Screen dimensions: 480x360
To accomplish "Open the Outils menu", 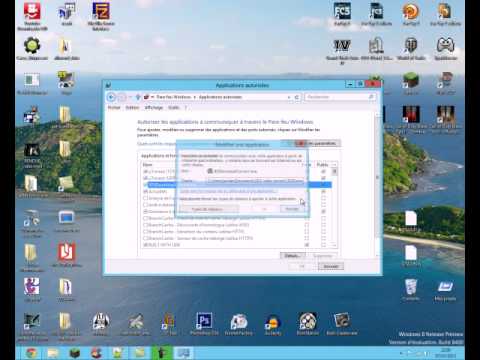I will tap(174, 108).
